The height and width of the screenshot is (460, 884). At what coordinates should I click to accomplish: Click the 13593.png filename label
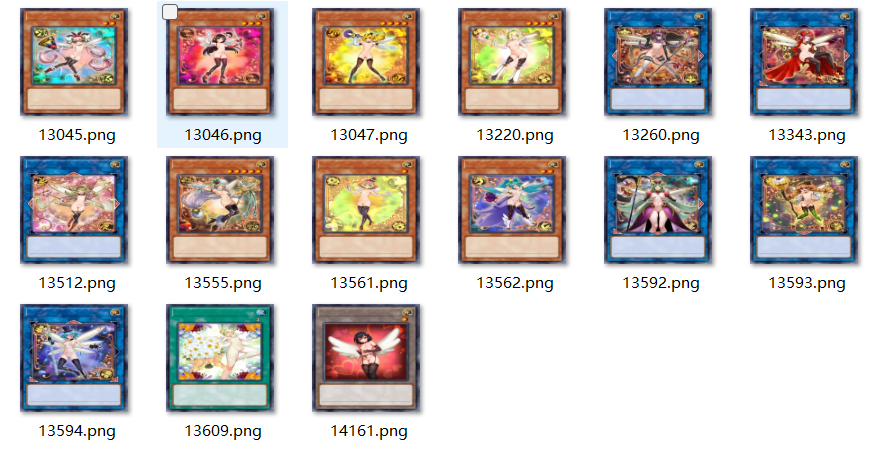(x=807, y=283)
